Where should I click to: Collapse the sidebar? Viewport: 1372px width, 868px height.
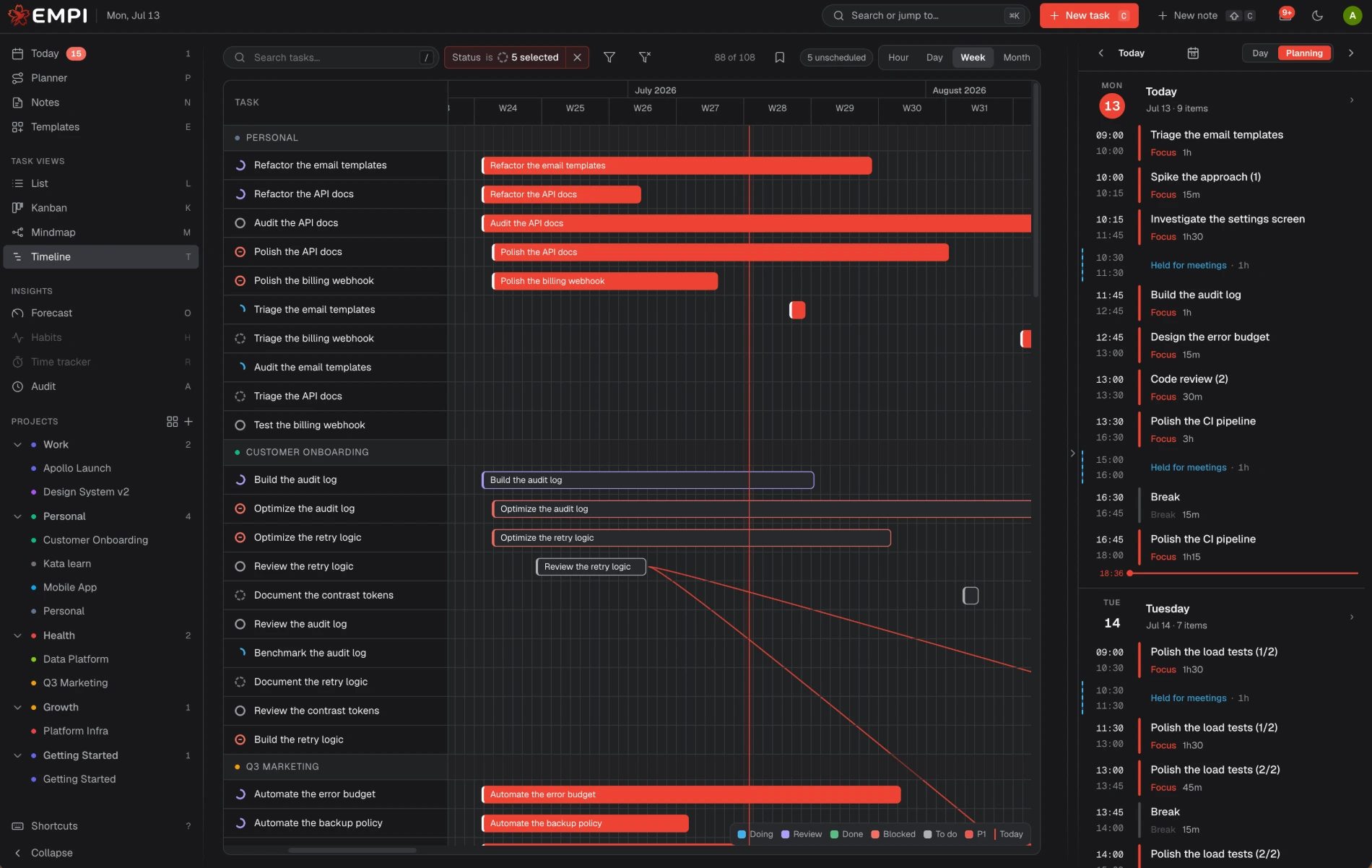[x=101, y=853]
